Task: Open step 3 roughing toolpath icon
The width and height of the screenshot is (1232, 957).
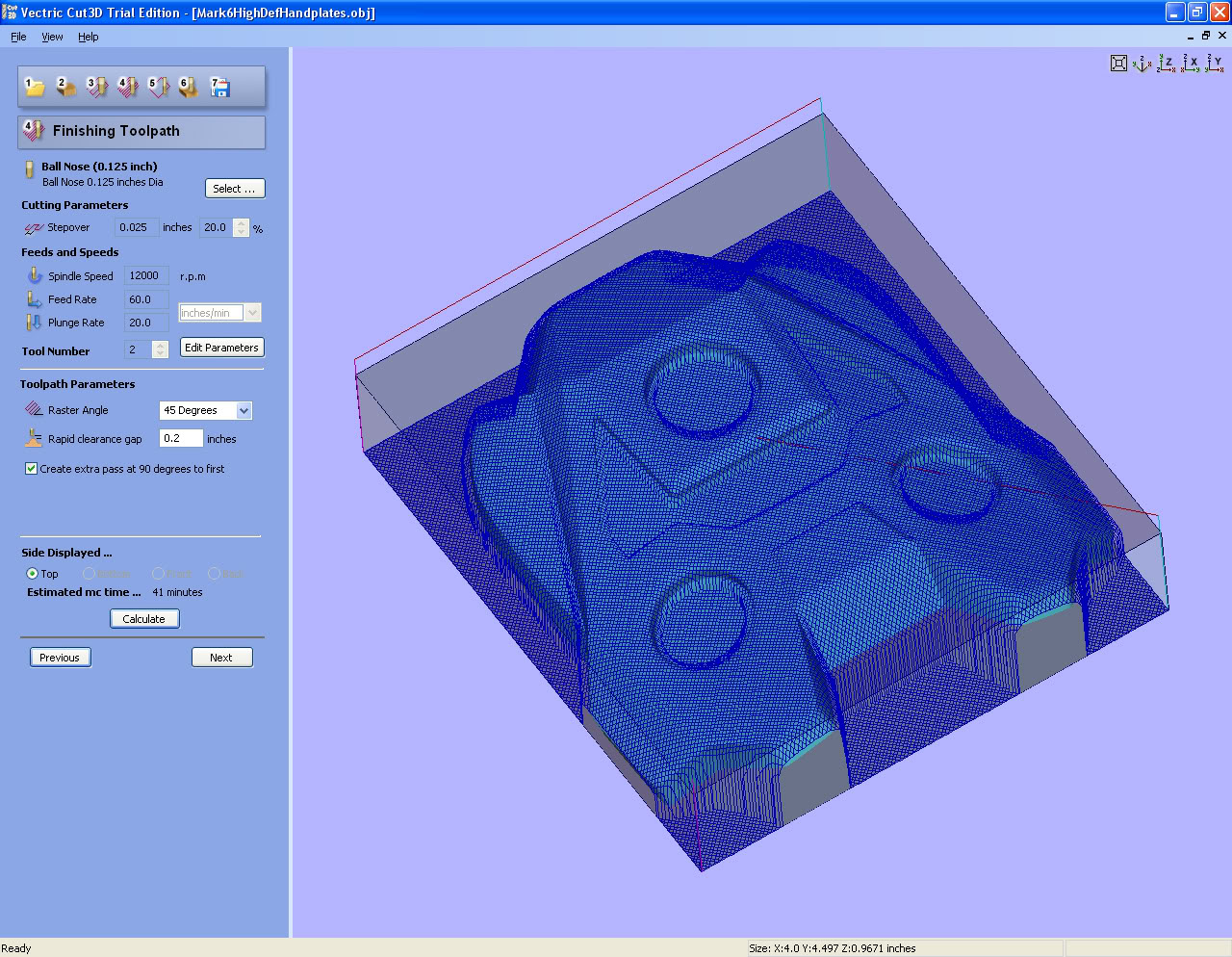Action: click(x=96, y=88)
